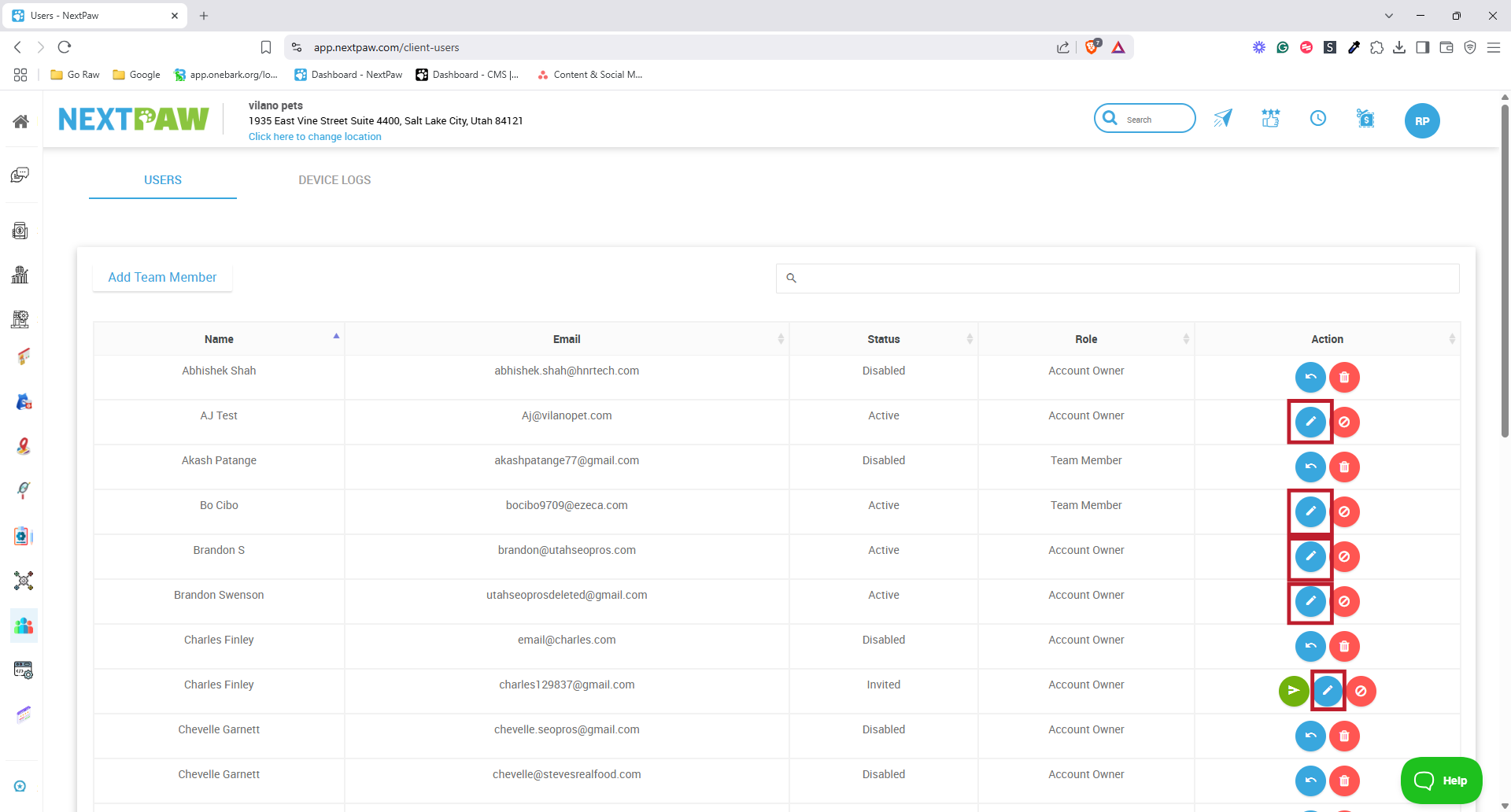Open the Dashboard - NextPaw bookmark
Image resolution: width=1511 pixels, height=812 pixels.
point(348,75)
